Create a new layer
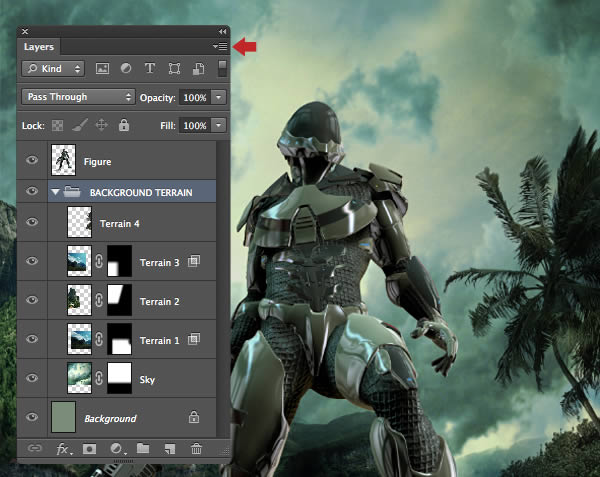The image size is (600, 477). pyautogui.click(x=170, y=448)
